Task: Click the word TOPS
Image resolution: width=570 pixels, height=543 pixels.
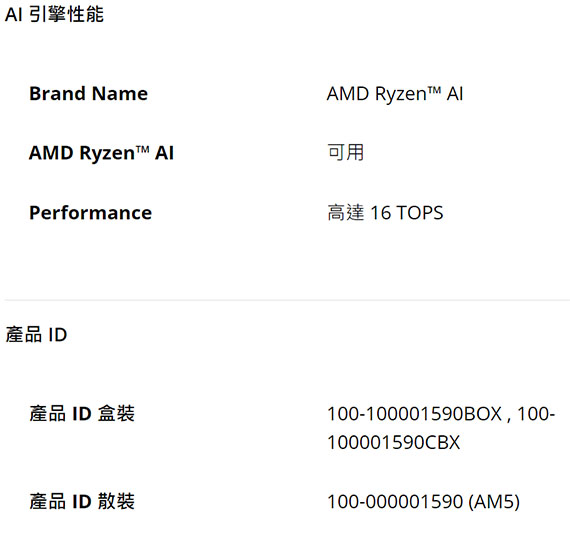Action: (x=420, y=213)
